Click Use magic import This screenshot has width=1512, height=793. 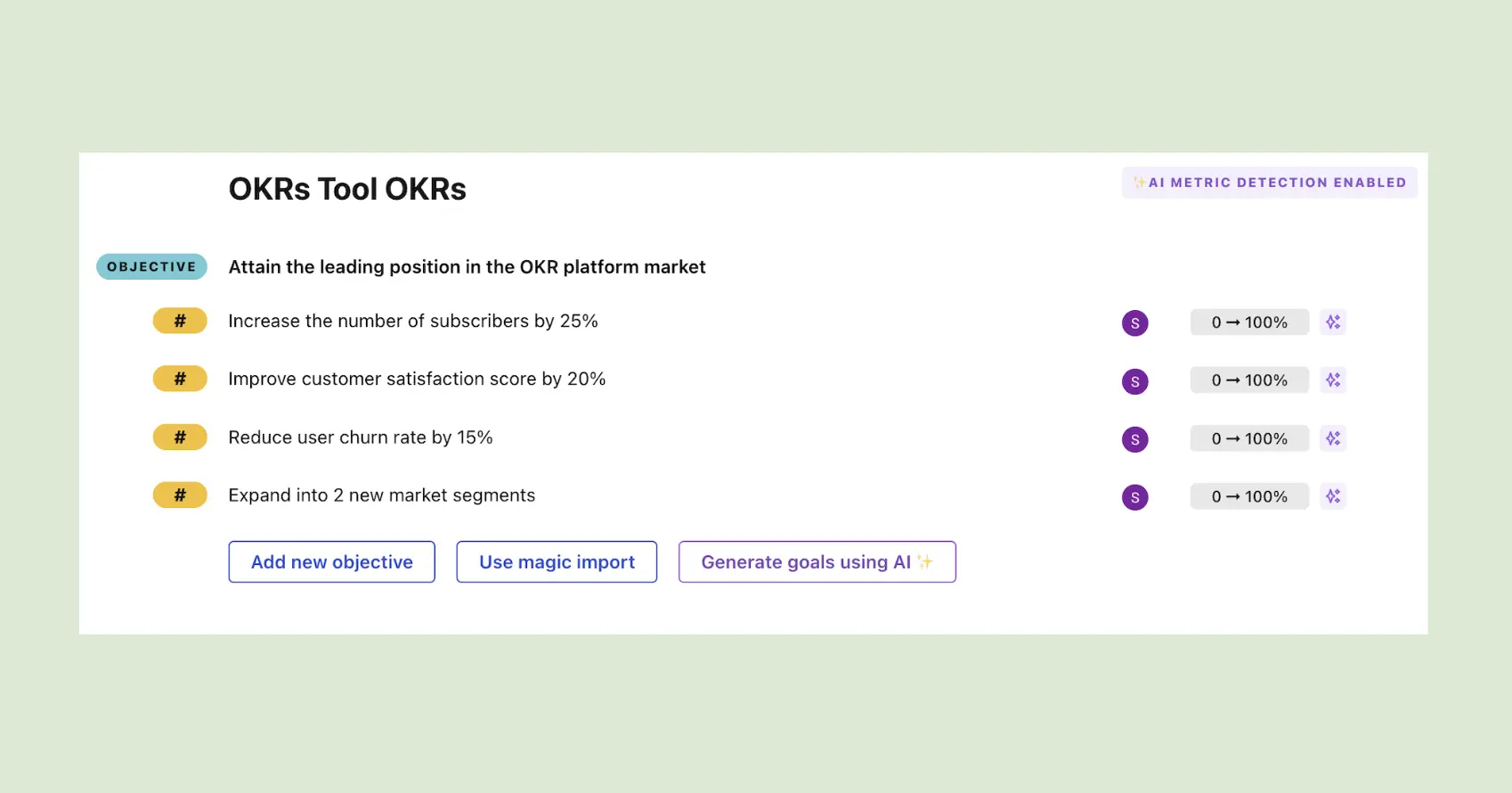click(x=556, y=562)
